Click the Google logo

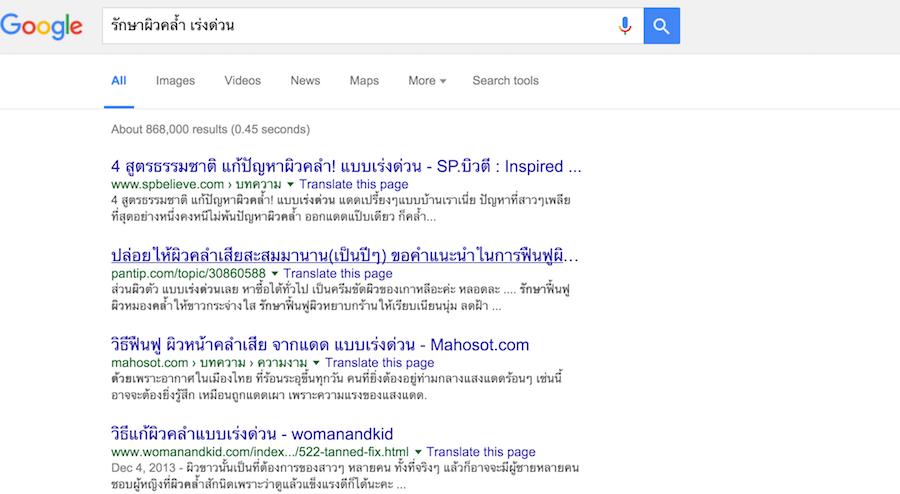41,26
